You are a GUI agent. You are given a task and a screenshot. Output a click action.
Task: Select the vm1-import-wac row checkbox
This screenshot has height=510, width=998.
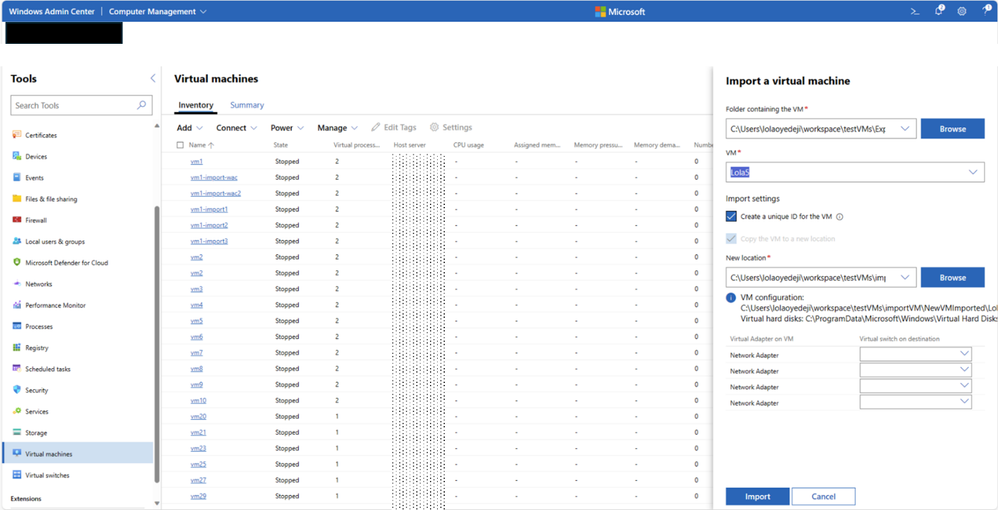(180, 177)
